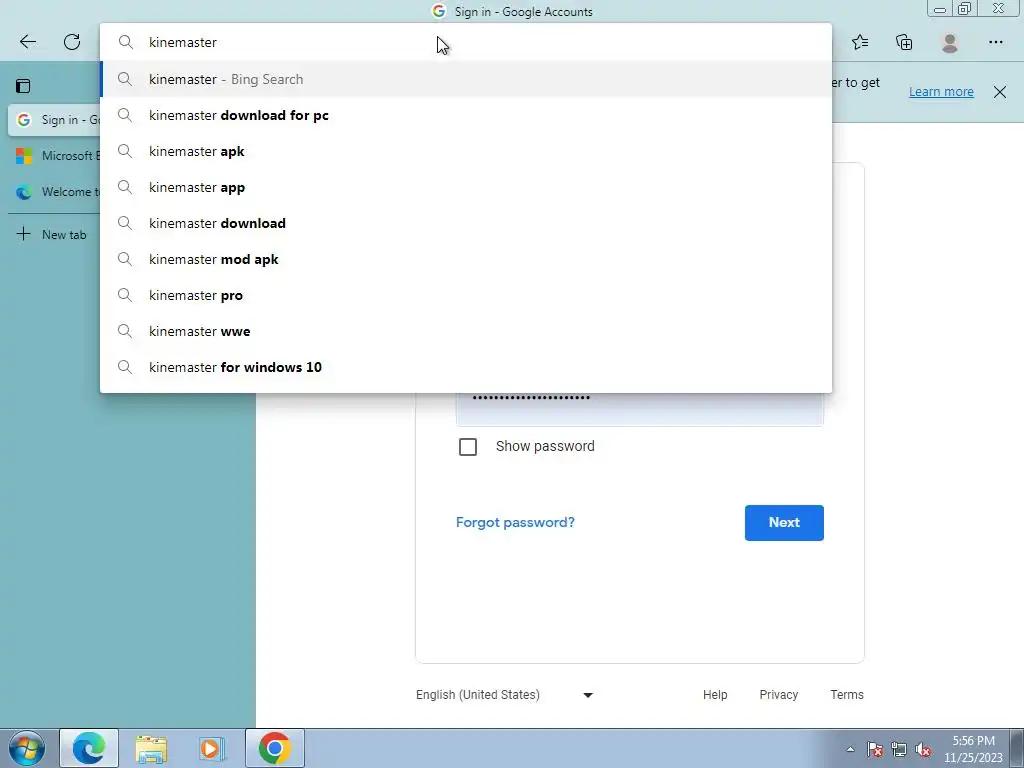
Task: Open a New tab
Action: coord(52,234)
